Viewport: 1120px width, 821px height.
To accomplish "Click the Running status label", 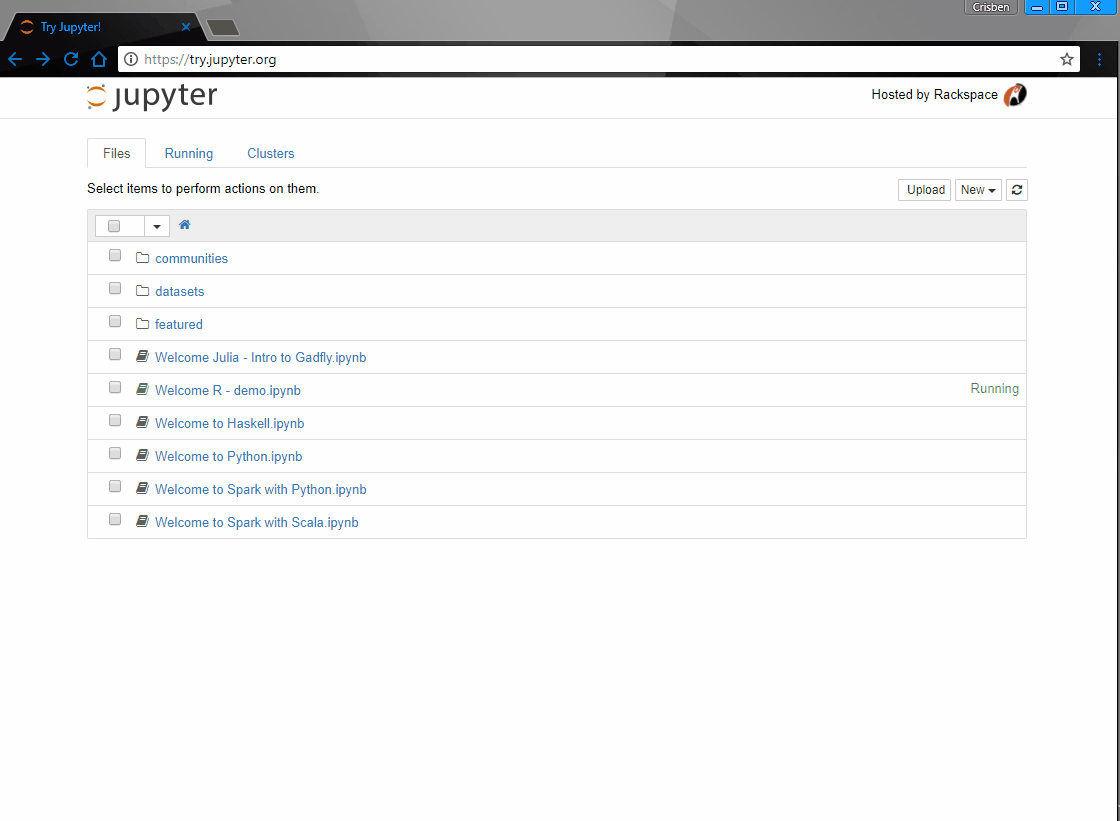I will pos(994,389).
